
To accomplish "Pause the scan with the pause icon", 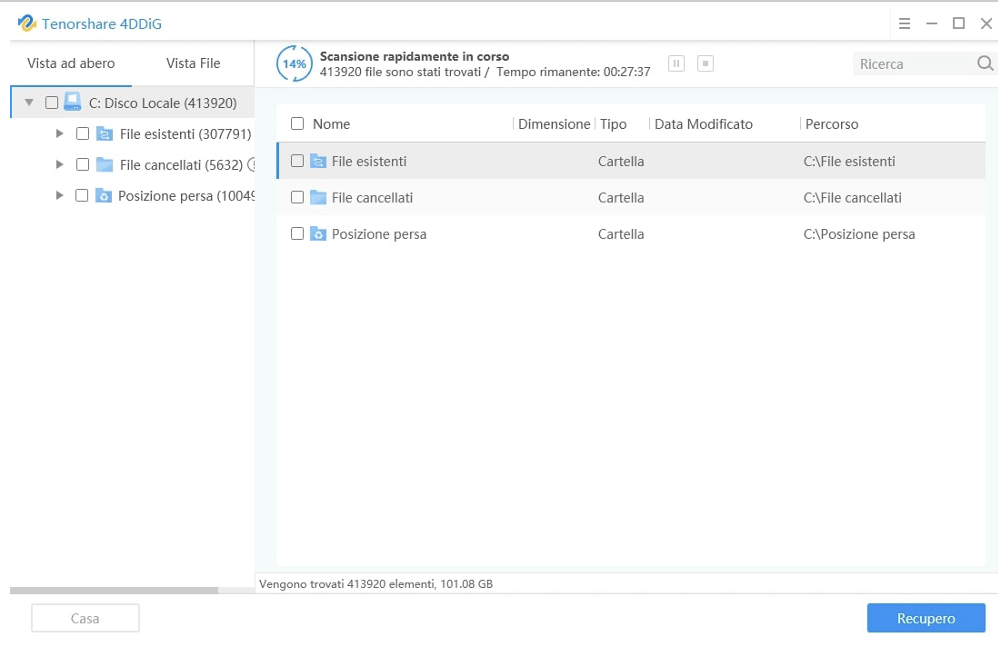I will [x=676, y=63].
